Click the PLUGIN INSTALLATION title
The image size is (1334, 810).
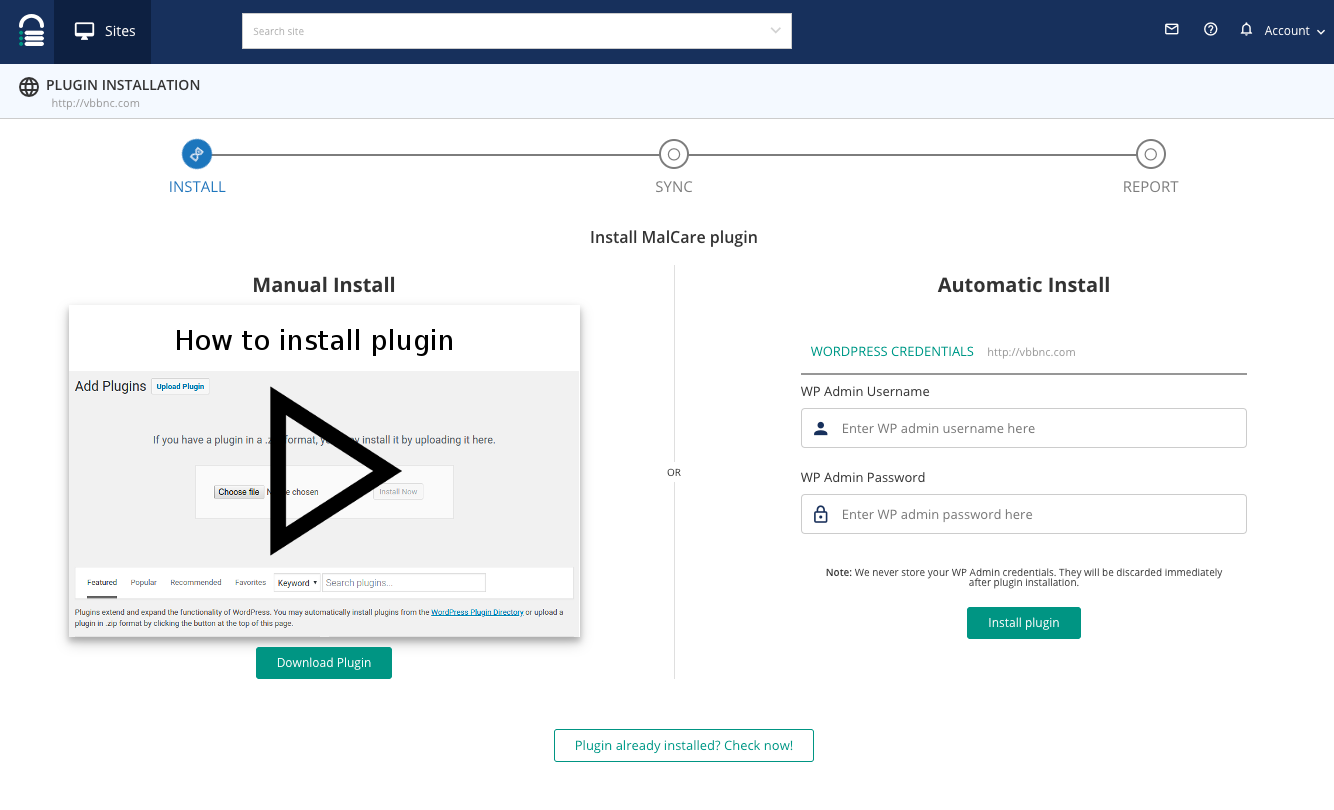coord(123,85)
